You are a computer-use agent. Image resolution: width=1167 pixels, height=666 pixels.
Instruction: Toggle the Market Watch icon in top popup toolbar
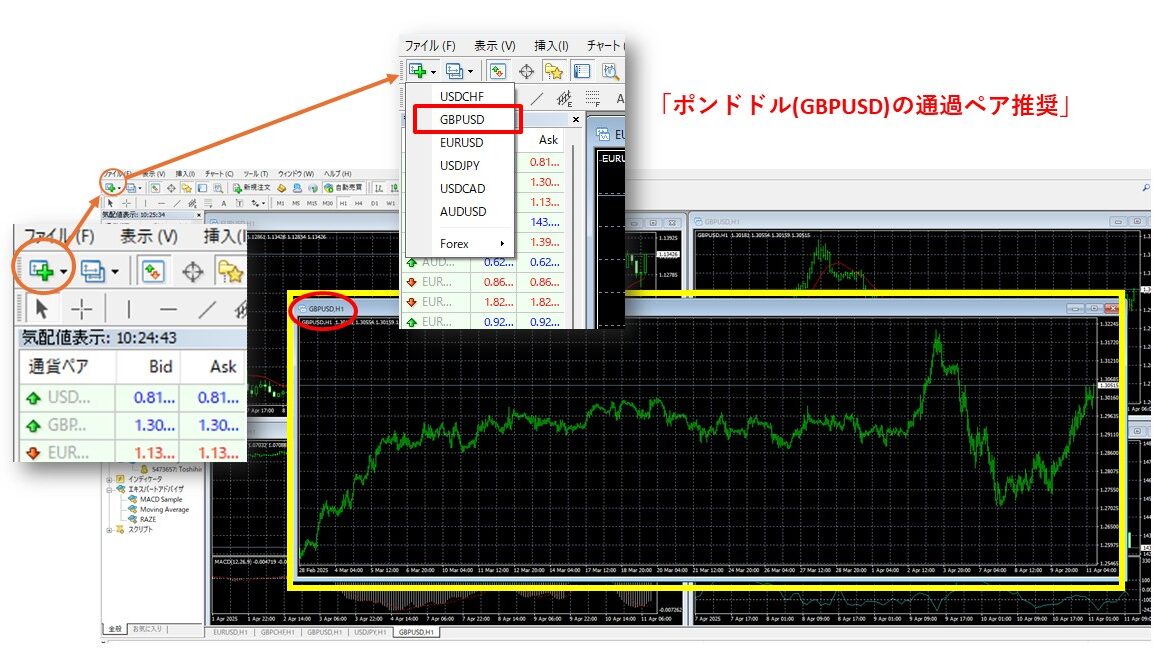(x=497, y=71)
